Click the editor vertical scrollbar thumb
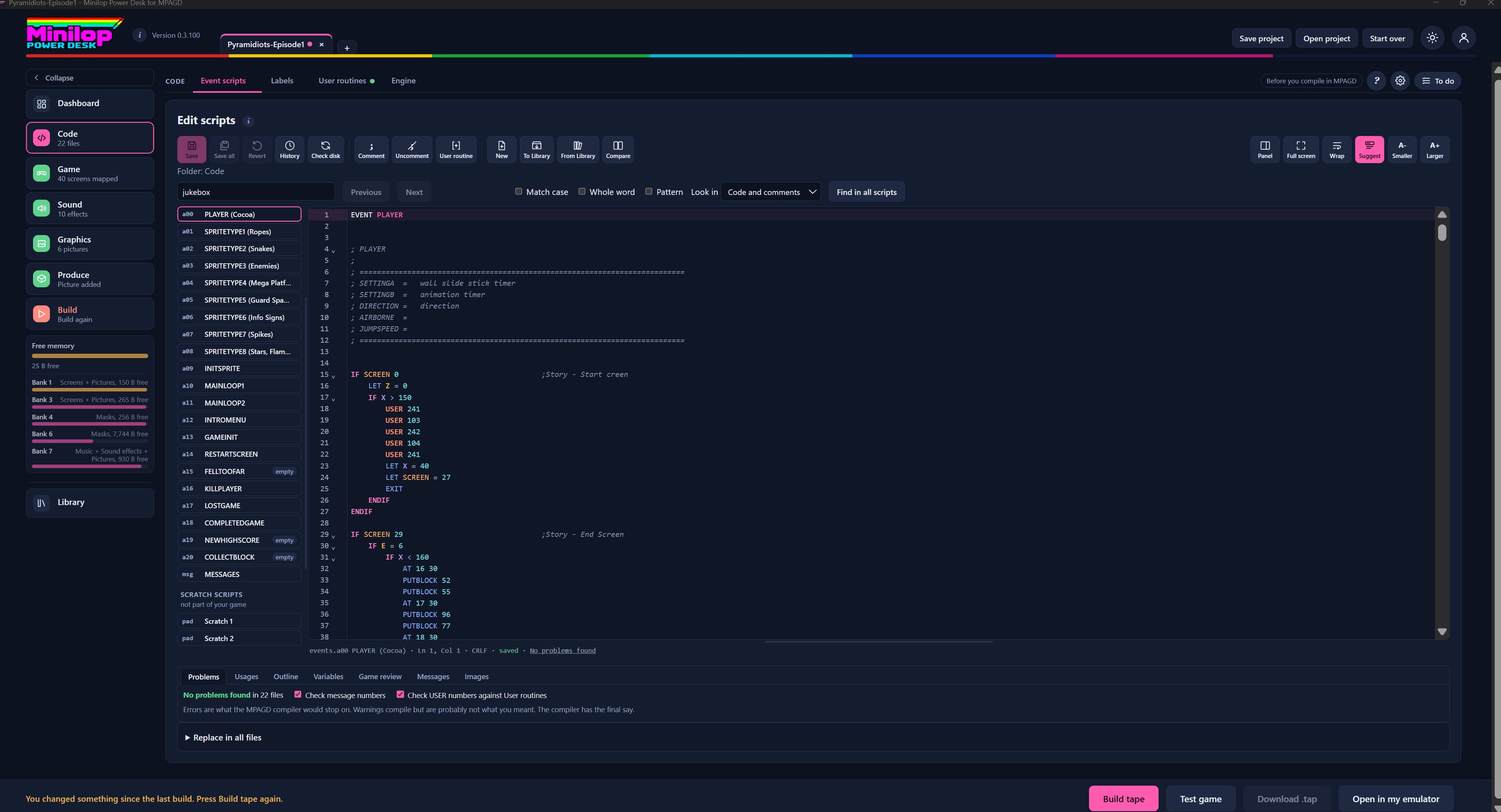Screen dimensions: 1501x812 (1441, 233)
